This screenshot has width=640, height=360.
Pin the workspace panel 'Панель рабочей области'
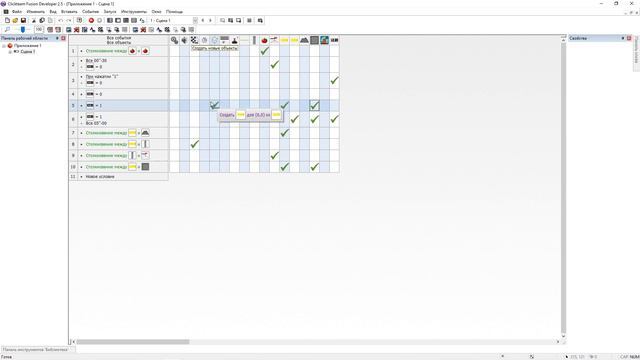[x=57, y=38]
